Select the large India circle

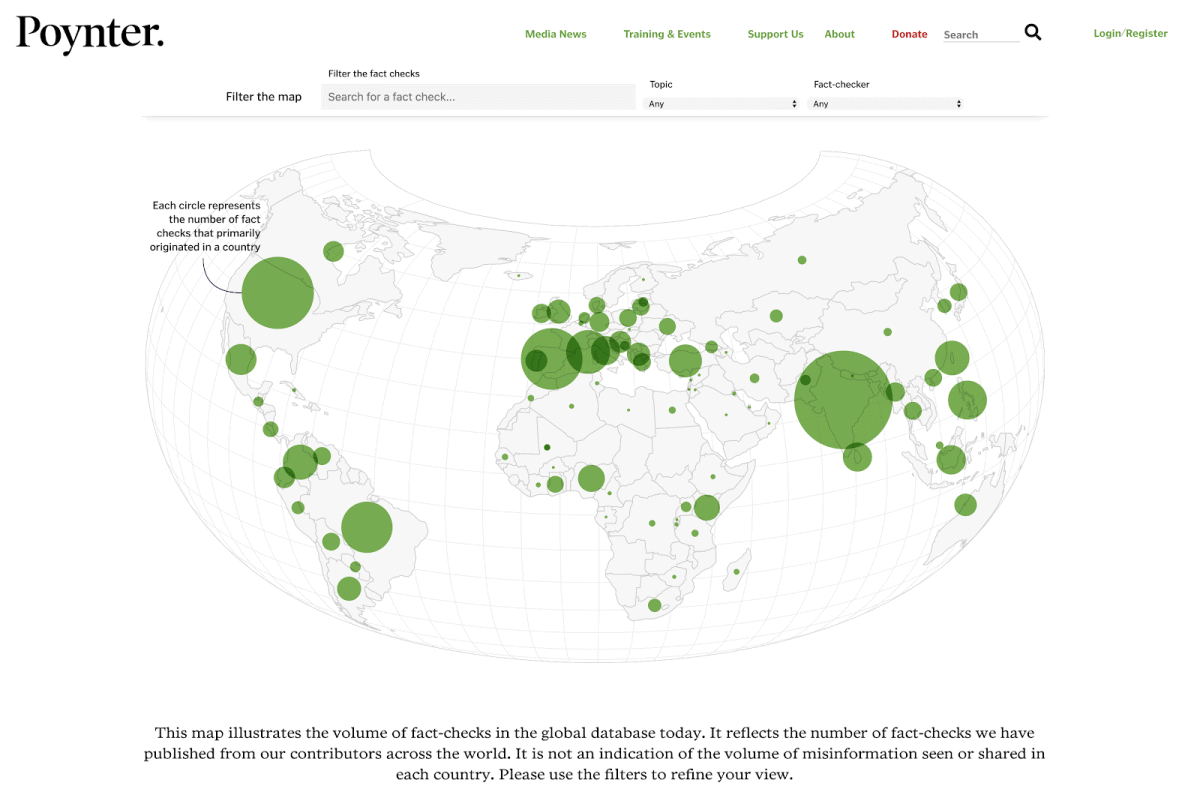[x=842, y=399]
